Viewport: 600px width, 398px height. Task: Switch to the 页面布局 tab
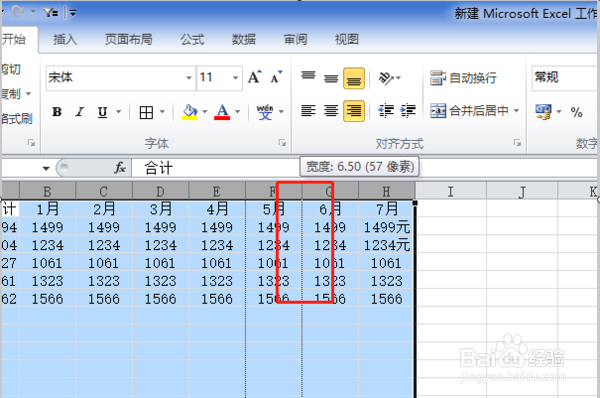tap(129, 39)
